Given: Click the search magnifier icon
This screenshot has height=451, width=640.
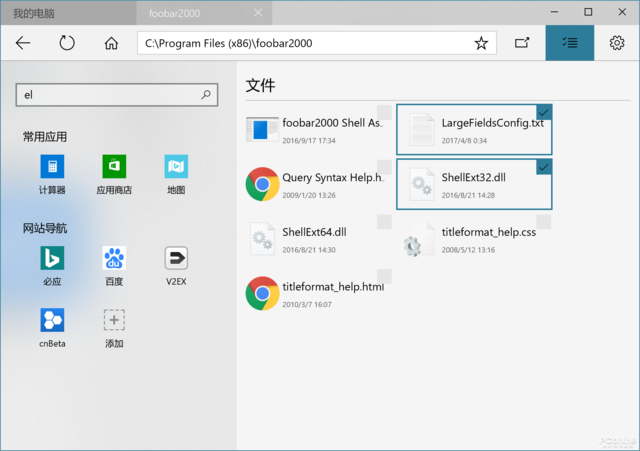Looking at the screenshot, I should (x=206, y=95).
